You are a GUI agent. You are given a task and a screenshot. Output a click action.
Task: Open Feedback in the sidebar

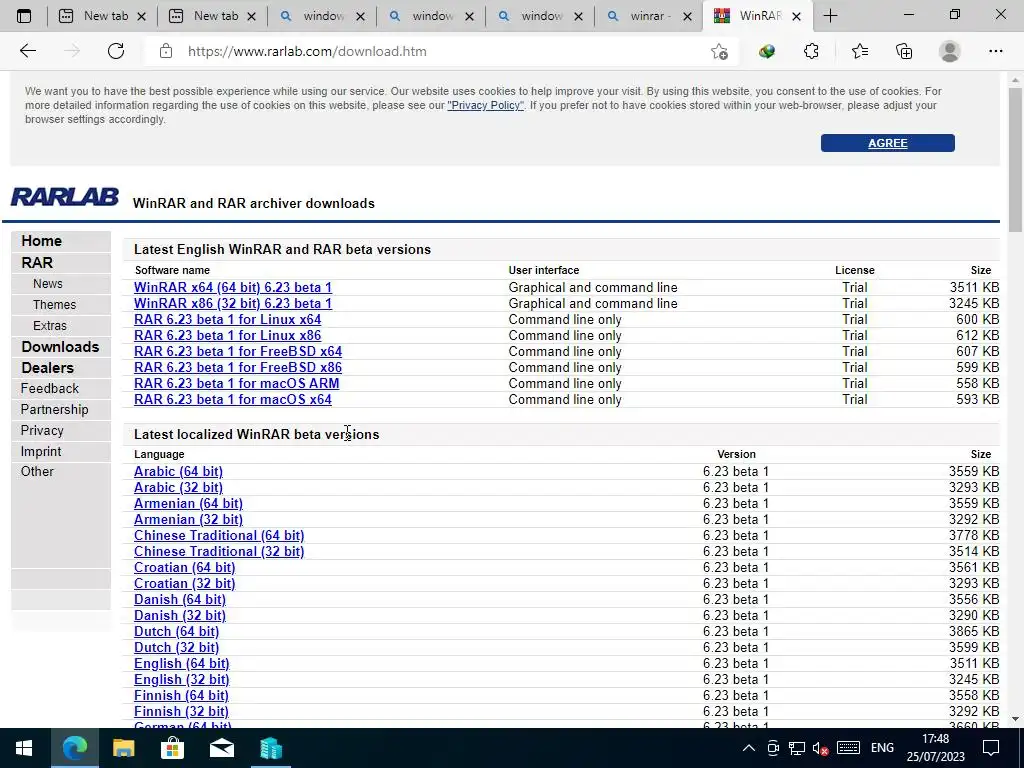(50, 389)
